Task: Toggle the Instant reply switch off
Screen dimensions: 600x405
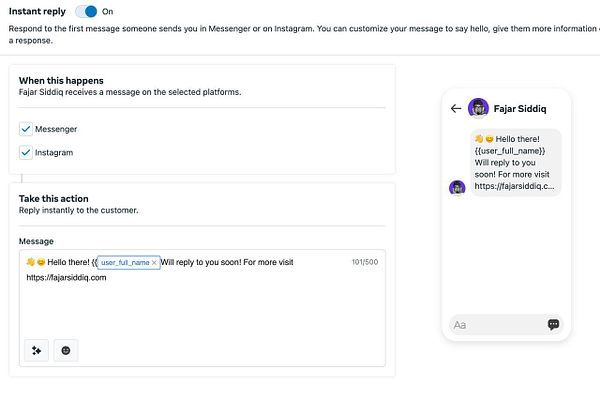Action: [x=87, y=11]
